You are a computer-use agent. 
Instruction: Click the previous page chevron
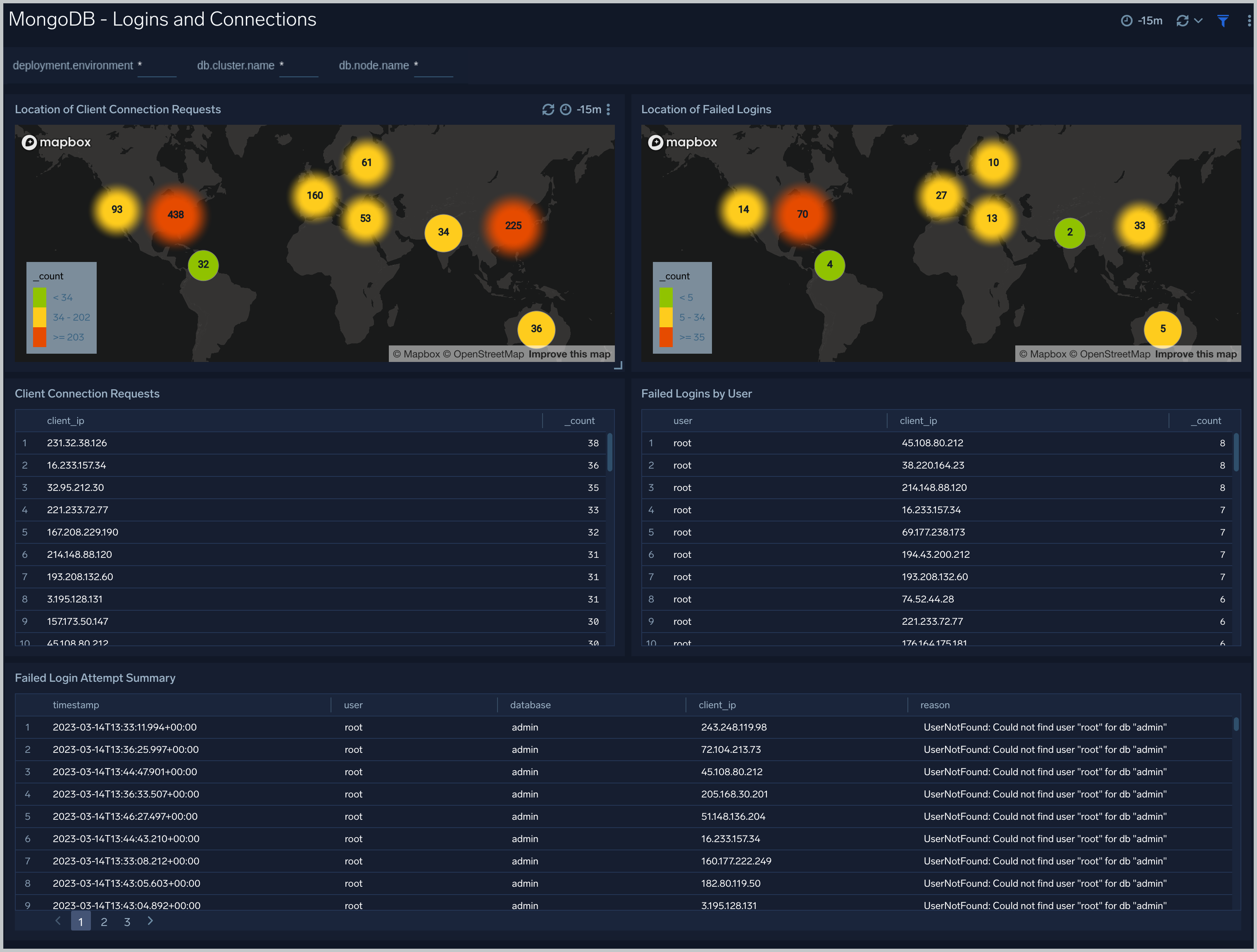[57, 921]
